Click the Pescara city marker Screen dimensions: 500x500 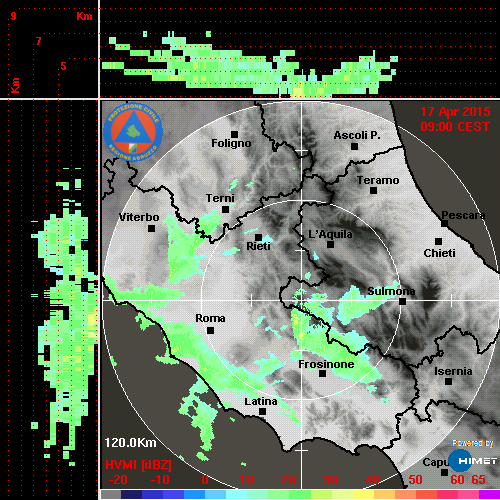(445, 224)
